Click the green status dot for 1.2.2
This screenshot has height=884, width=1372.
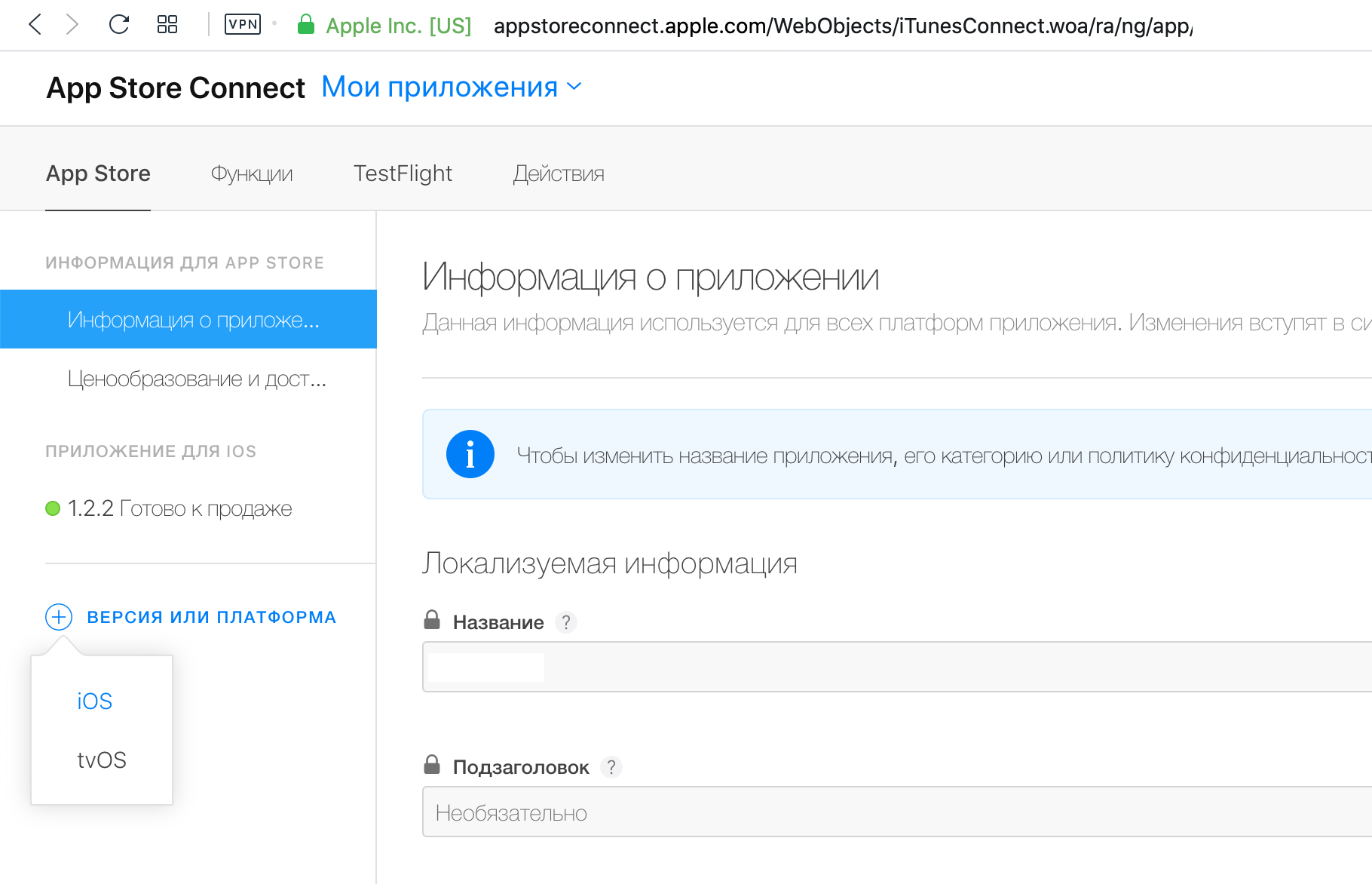[x=53, y=508]
